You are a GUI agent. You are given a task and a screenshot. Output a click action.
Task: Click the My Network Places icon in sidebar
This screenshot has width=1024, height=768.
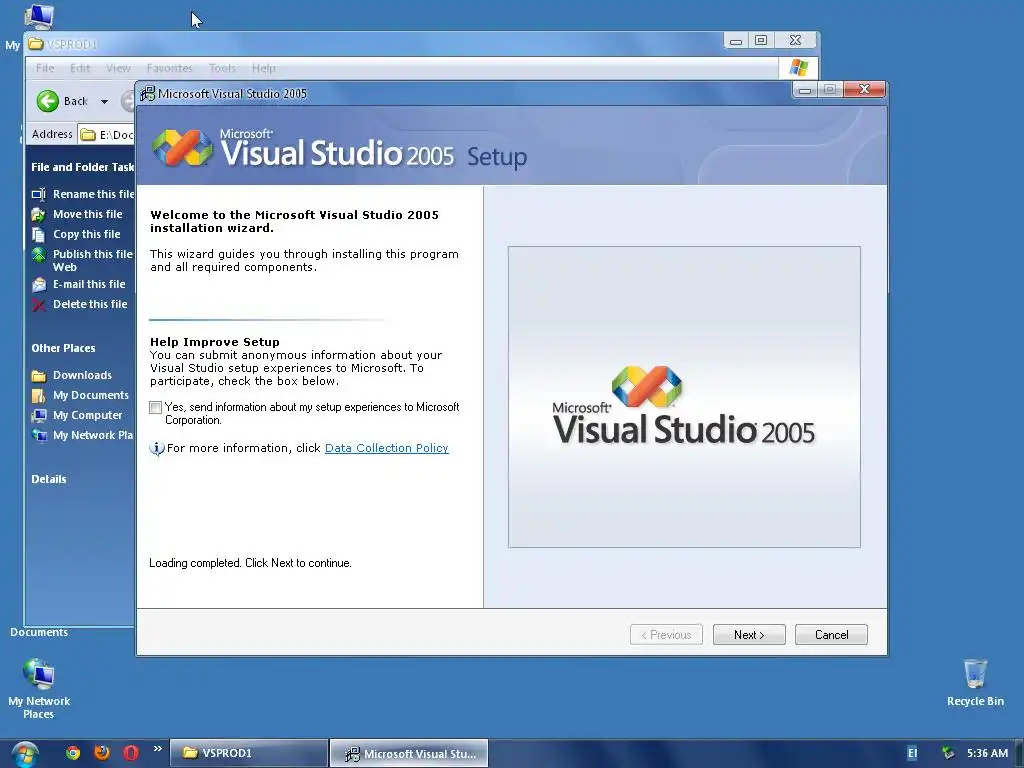pos(39,436)
